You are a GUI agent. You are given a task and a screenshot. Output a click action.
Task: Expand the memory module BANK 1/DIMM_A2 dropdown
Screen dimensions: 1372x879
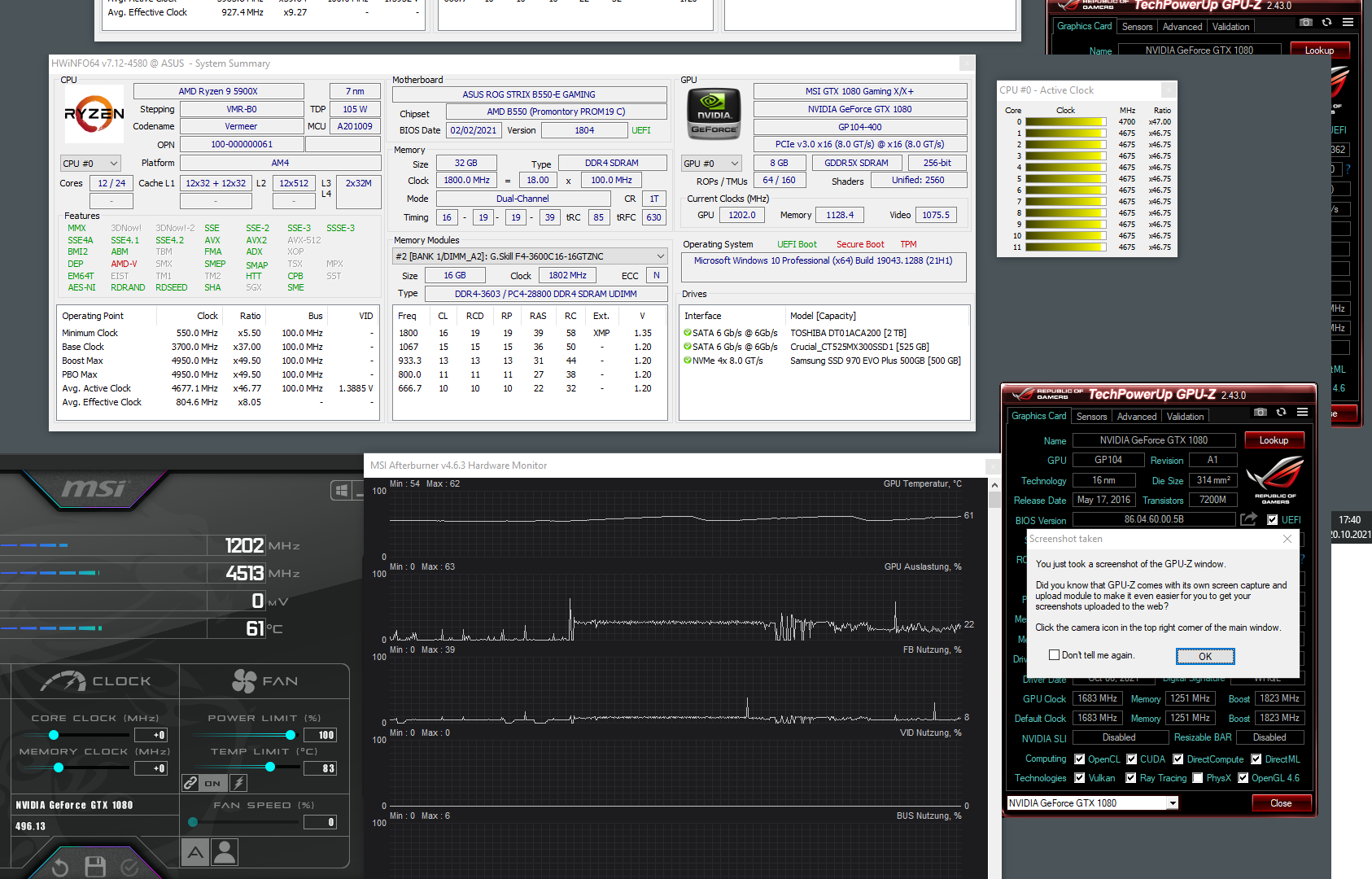pyautogui.click(x=530, y=256)
